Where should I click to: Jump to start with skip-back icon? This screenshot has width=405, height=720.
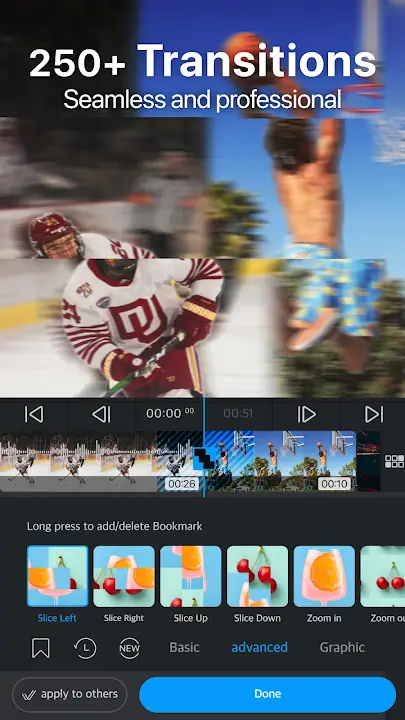click(34, 414)
